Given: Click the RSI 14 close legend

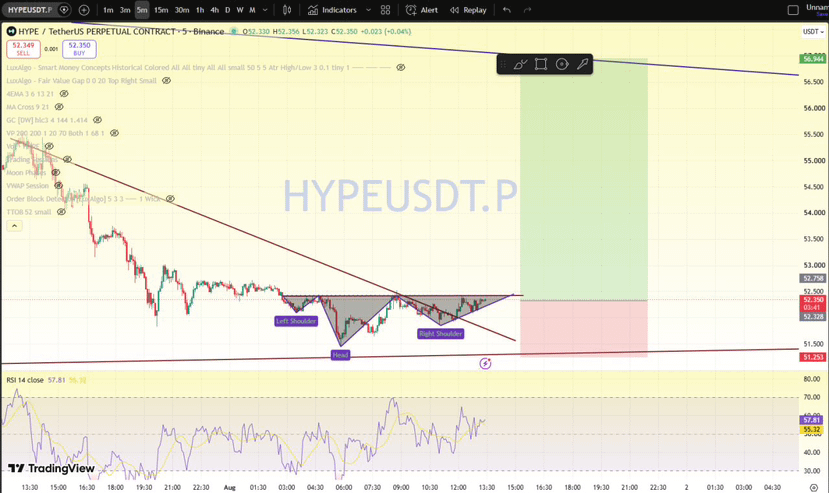Looking at the screenshot, I should pos(25,380).
